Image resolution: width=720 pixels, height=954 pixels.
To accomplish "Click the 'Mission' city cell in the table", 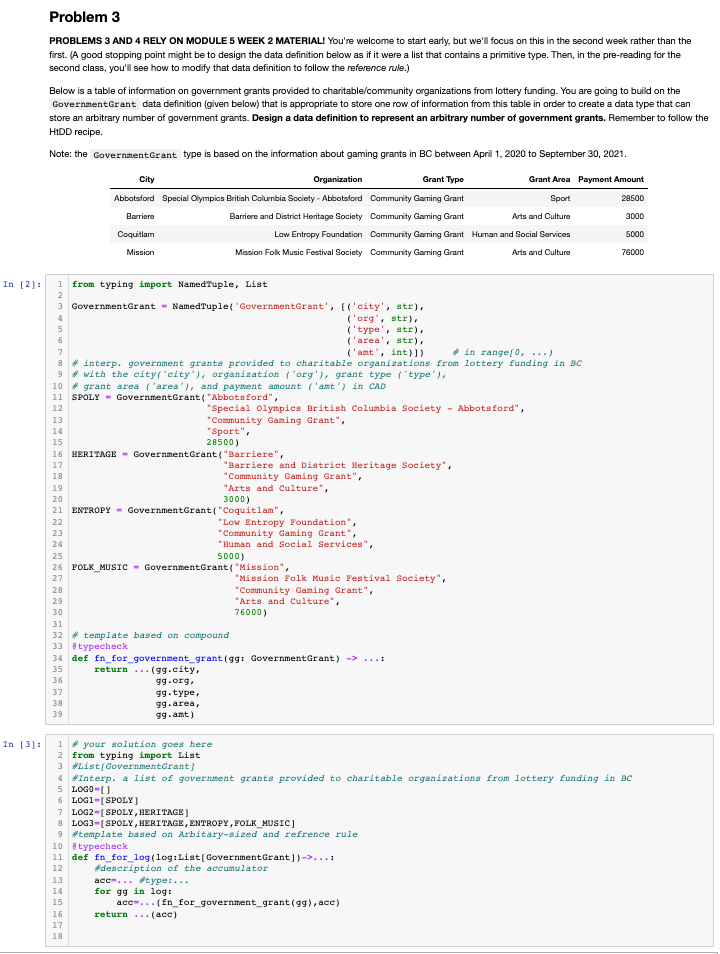I will 140,252.
